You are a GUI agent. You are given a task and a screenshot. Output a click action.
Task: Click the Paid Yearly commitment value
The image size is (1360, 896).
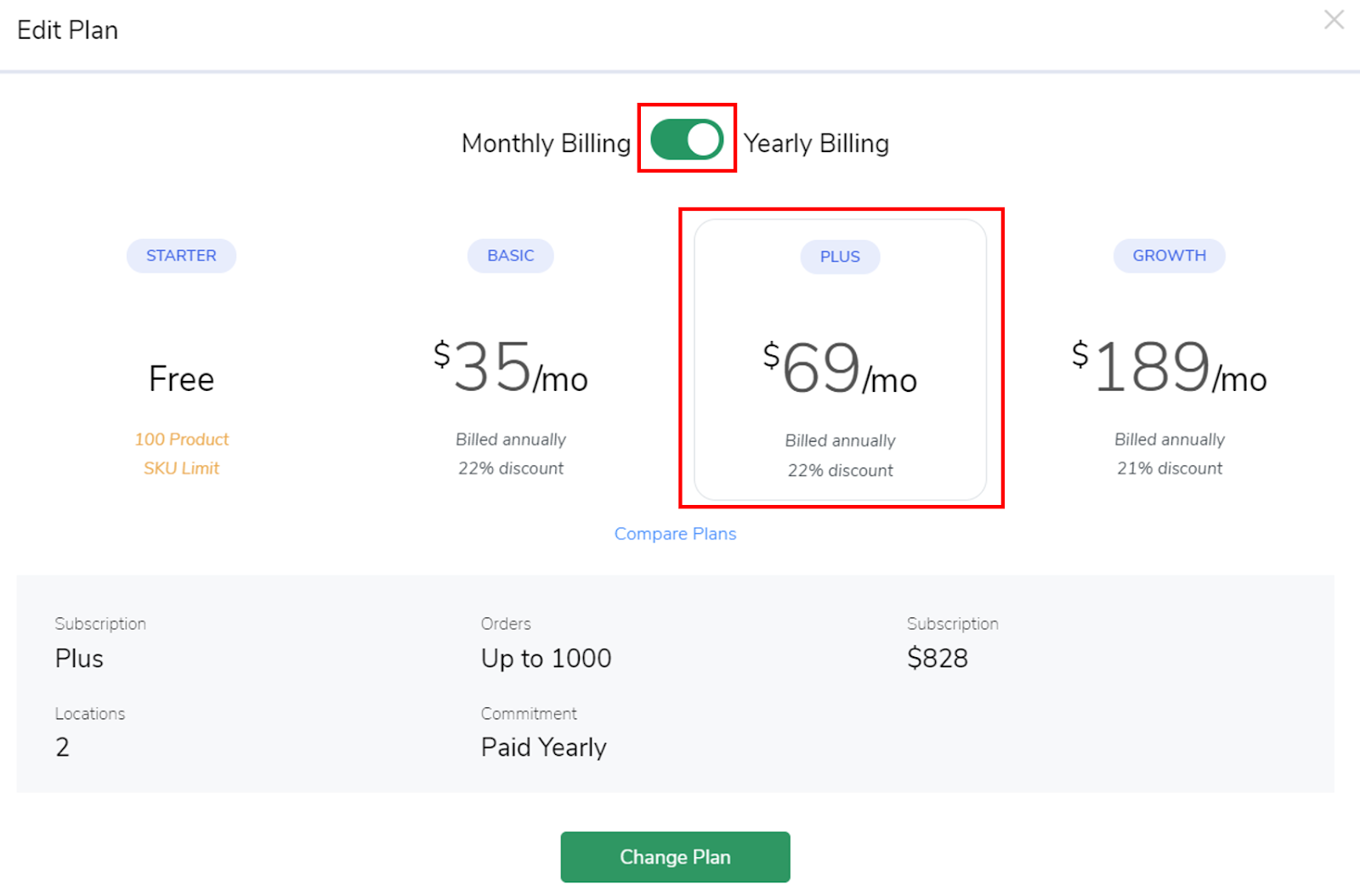click(544, 747)
